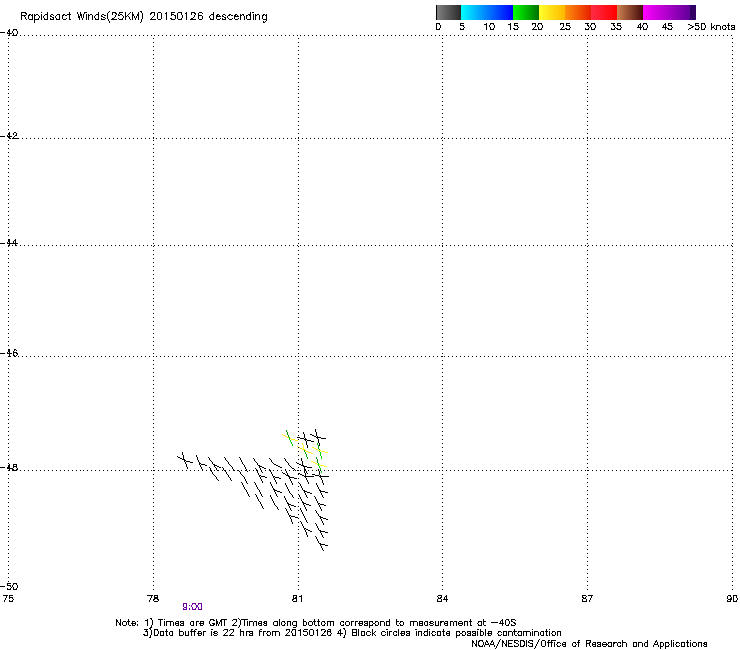740x650 pixels.
Task: Click the plot title 'Rapidscat Winds(25KM) 20150126 descending'
Action: click(144, 17)
